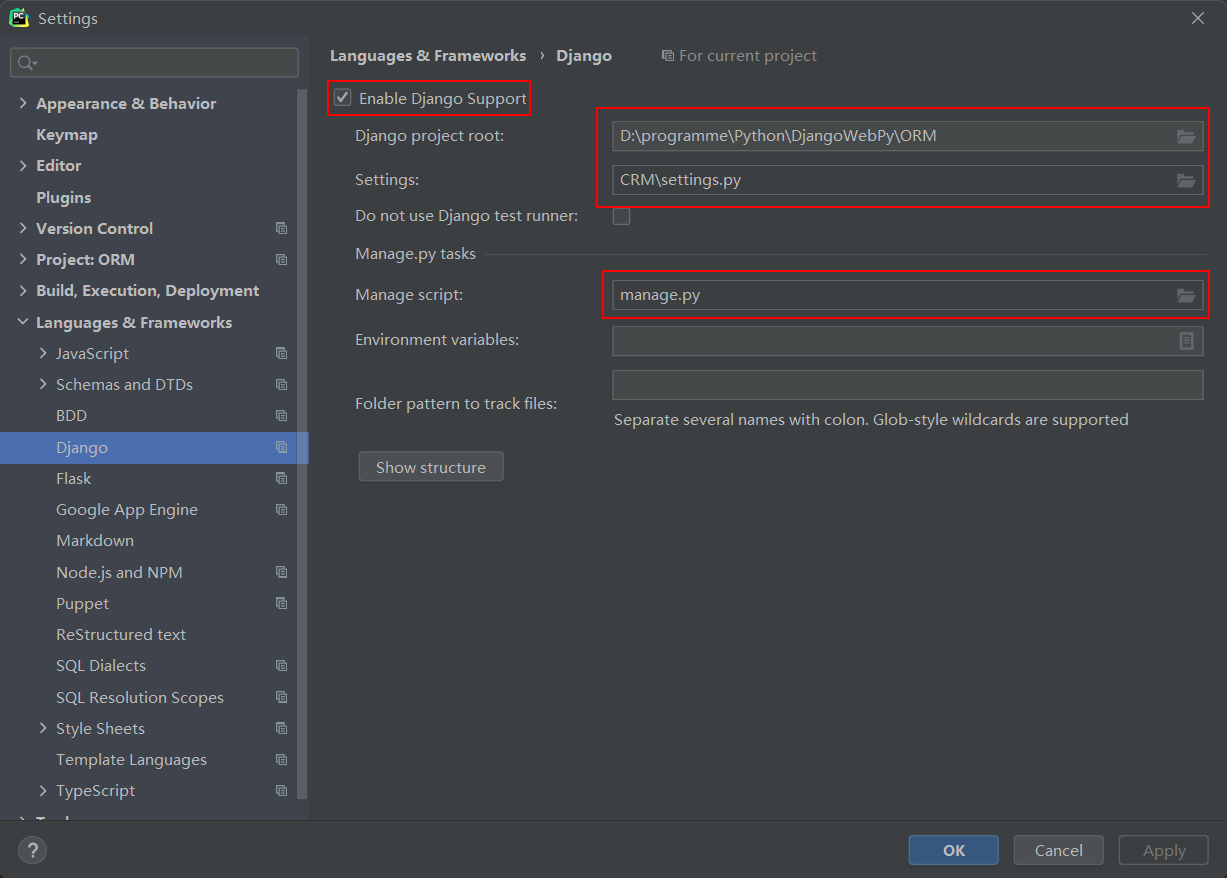
Task: Expand the Style Sheets node
Action: pos(43,729)
